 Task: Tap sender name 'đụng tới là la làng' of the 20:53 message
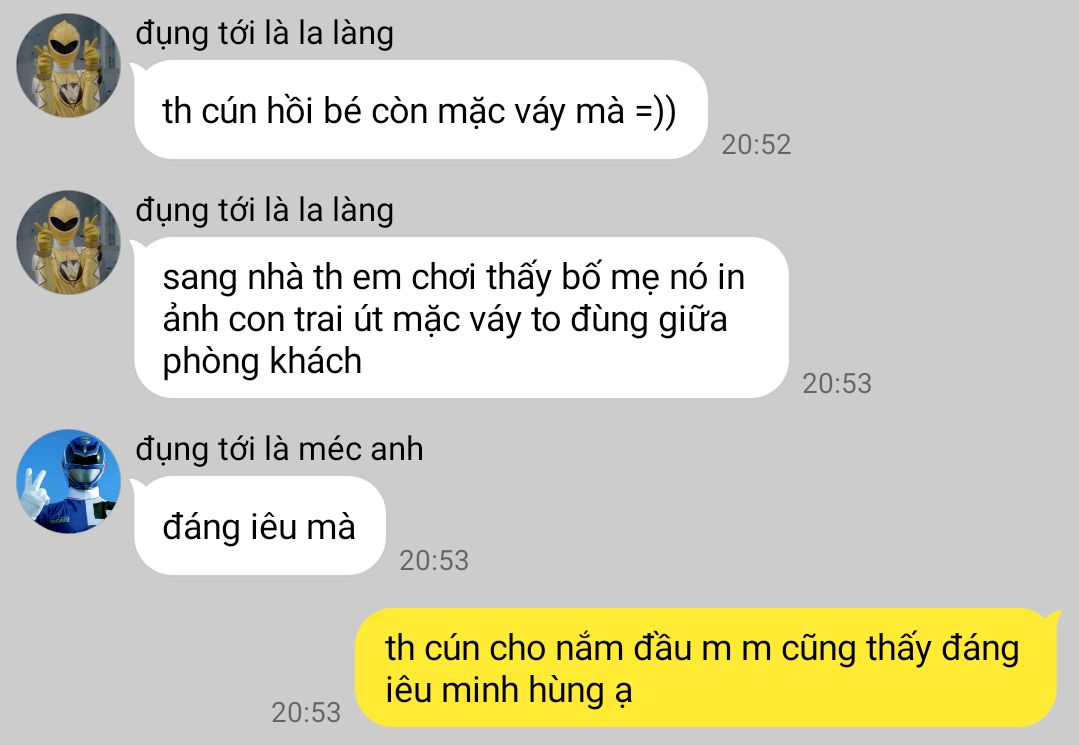(x=264, y=210)
